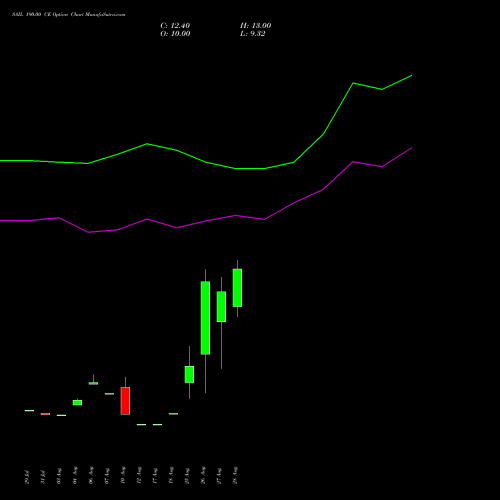Click the chart title text at top-left

[69, 15]
